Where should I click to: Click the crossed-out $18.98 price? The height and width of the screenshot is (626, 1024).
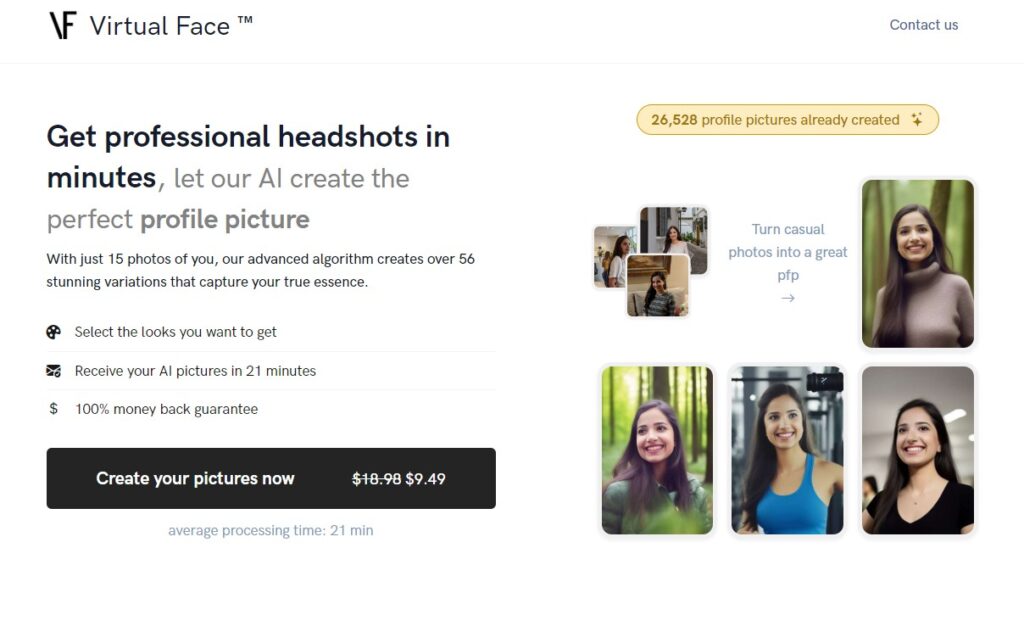click(x=375, y=479)
